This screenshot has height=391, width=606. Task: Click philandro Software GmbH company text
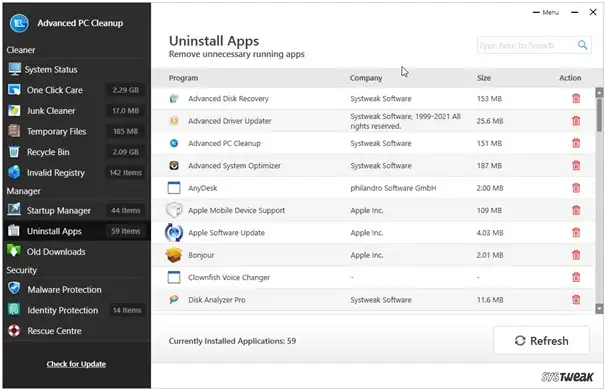[x=393, y=188]
